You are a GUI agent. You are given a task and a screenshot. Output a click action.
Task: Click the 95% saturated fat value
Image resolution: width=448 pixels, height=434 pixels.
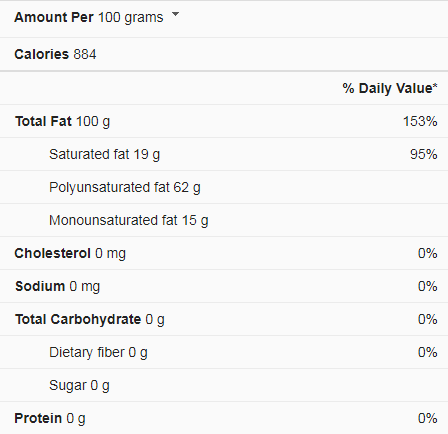(x=424, y=154)
